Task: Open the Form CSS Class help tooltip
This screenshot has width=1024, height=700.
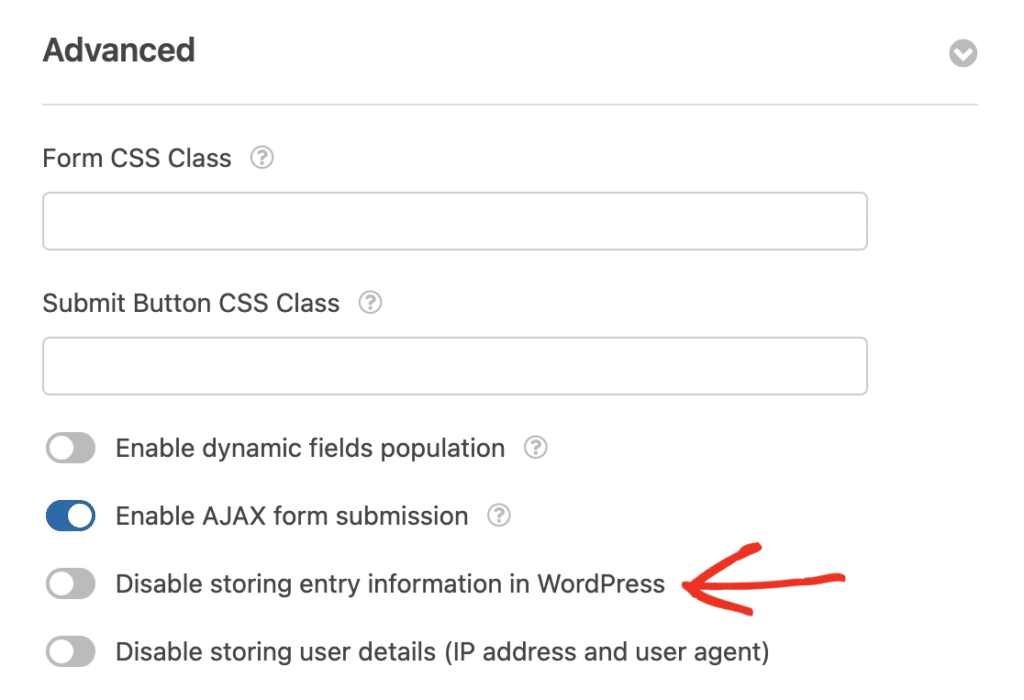Action: [261, 158]
